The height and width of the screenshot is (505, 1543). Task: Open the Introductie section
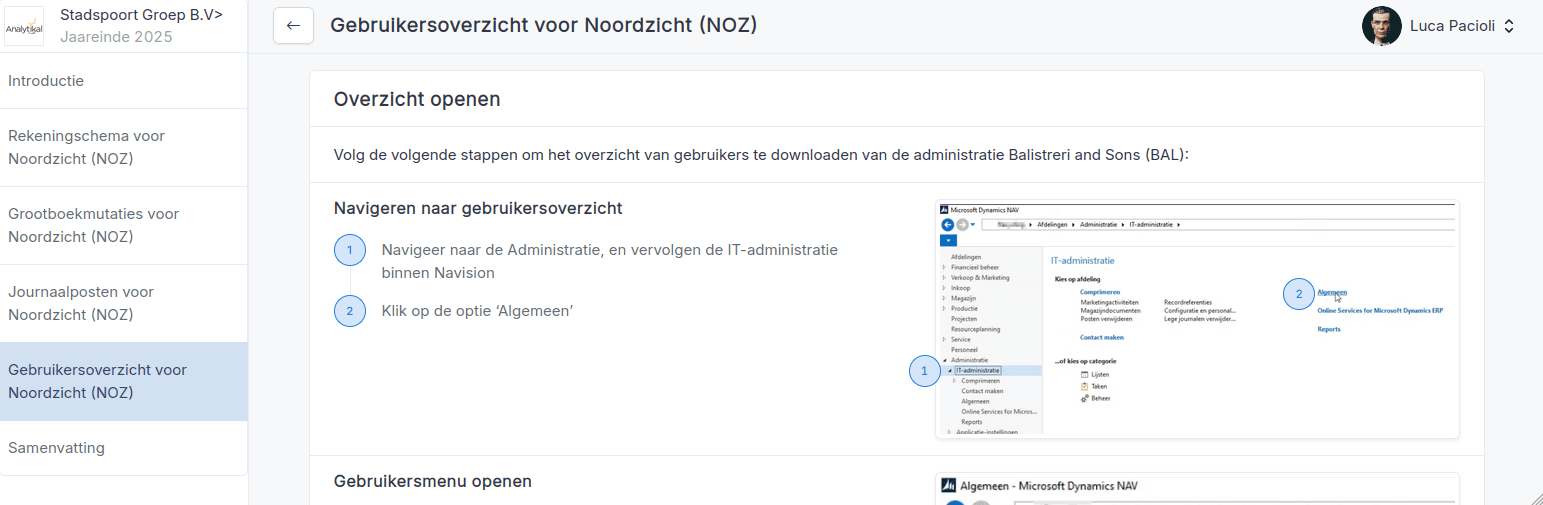124,81
